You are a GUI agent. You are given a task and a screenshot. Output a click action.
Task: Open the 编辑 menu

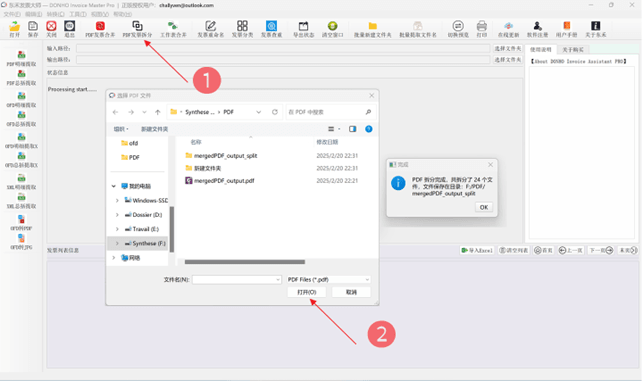(x=34, y=14)
